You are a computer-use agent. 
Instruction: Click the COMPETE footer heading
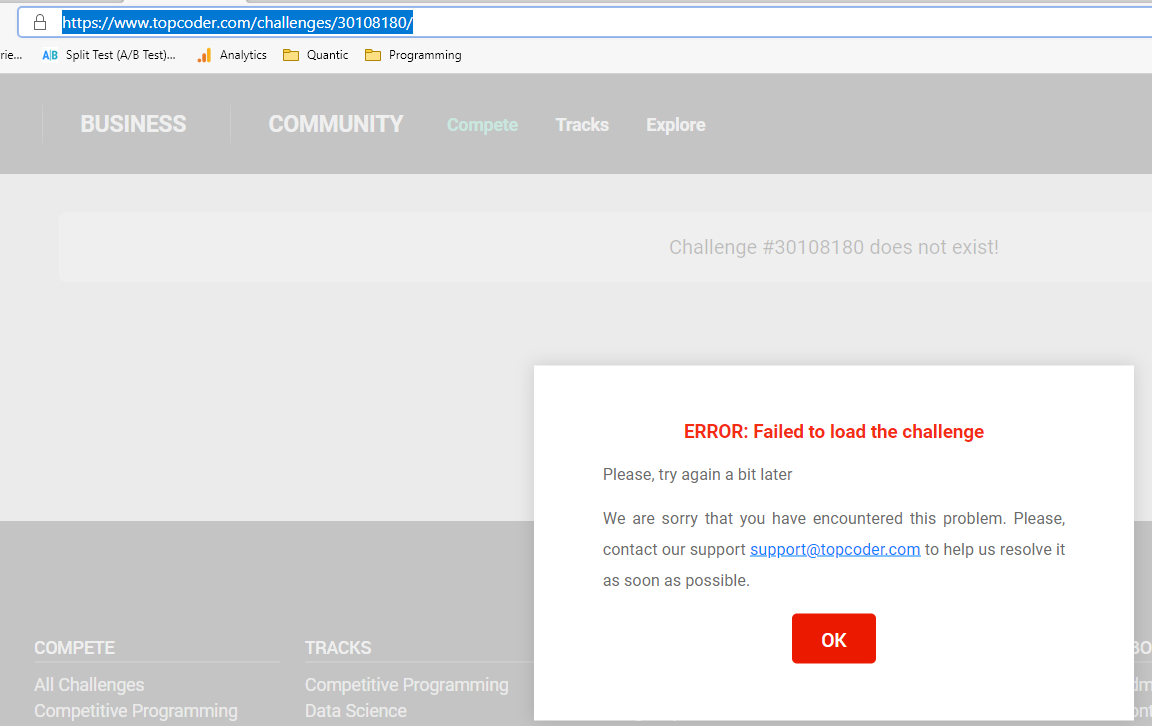tap(74, 648)
